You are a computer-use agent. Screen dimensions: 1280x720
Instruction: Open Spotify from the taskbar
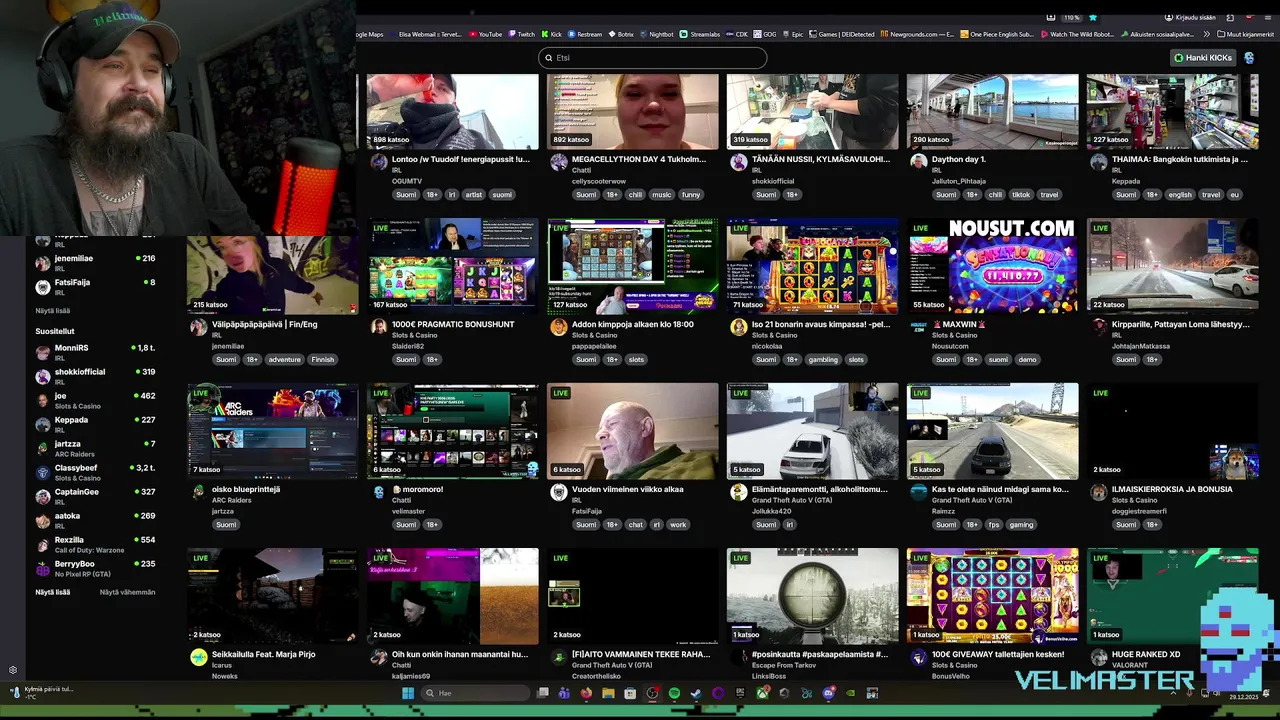coord(674,693)
